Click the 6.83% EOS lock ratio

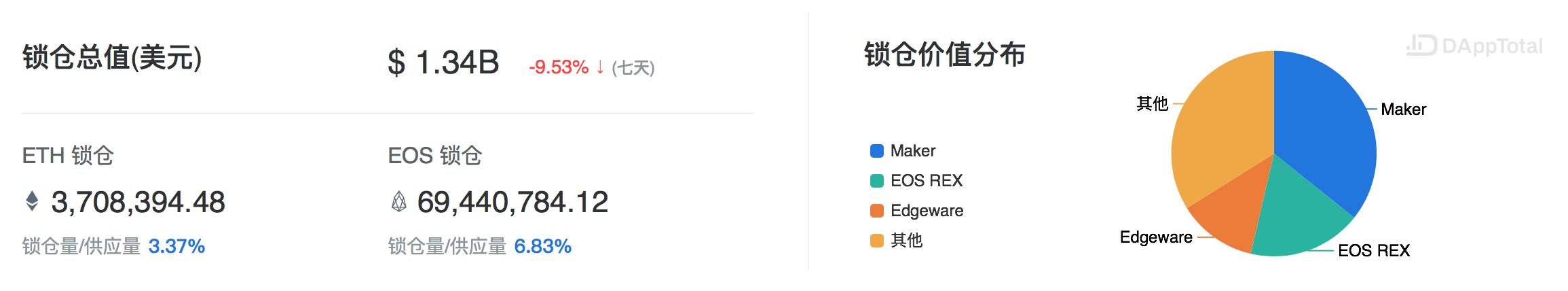pyautogui.click(x=543, y=246)
